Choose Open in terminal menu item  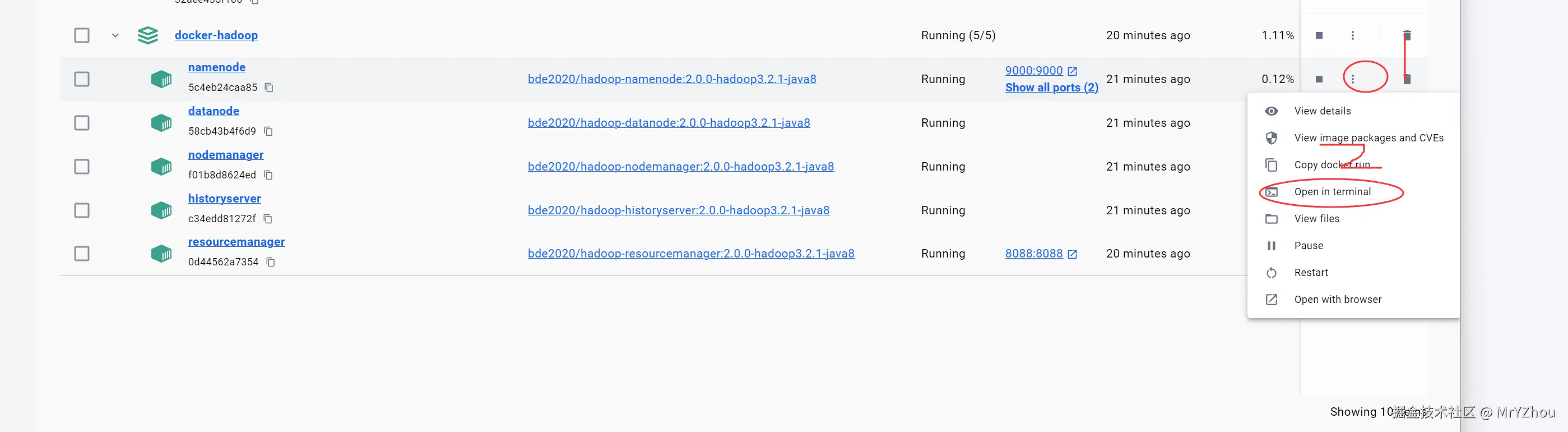pos(1332,192)
